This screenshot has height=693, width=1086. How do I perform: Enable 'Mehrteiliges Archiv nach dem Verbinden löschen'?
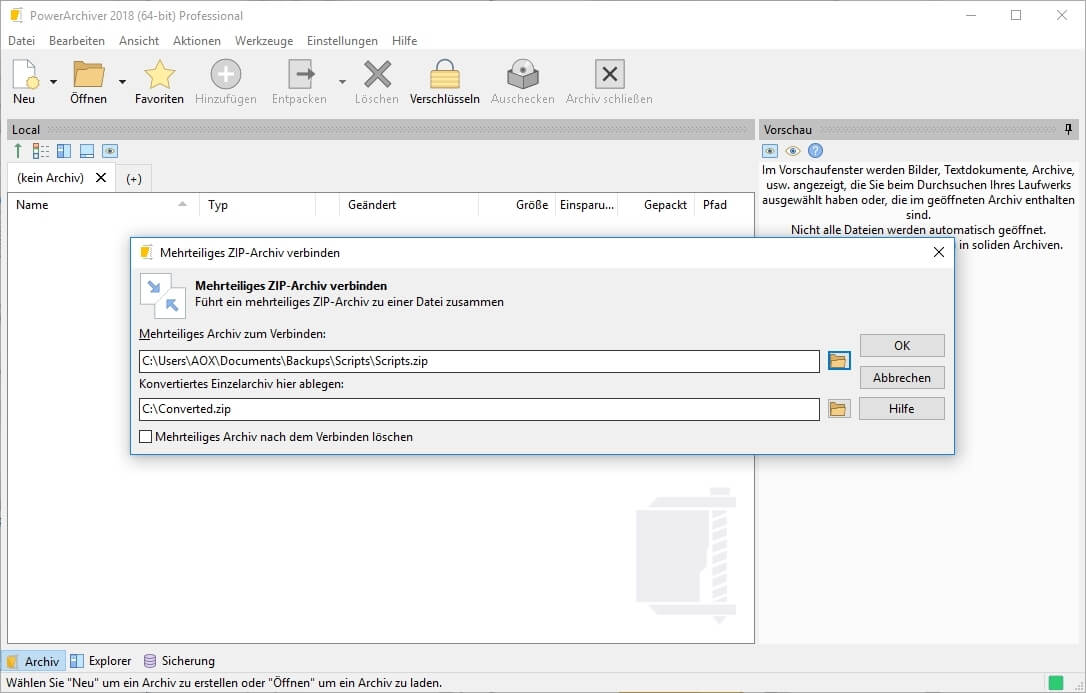tap(146, 437)
